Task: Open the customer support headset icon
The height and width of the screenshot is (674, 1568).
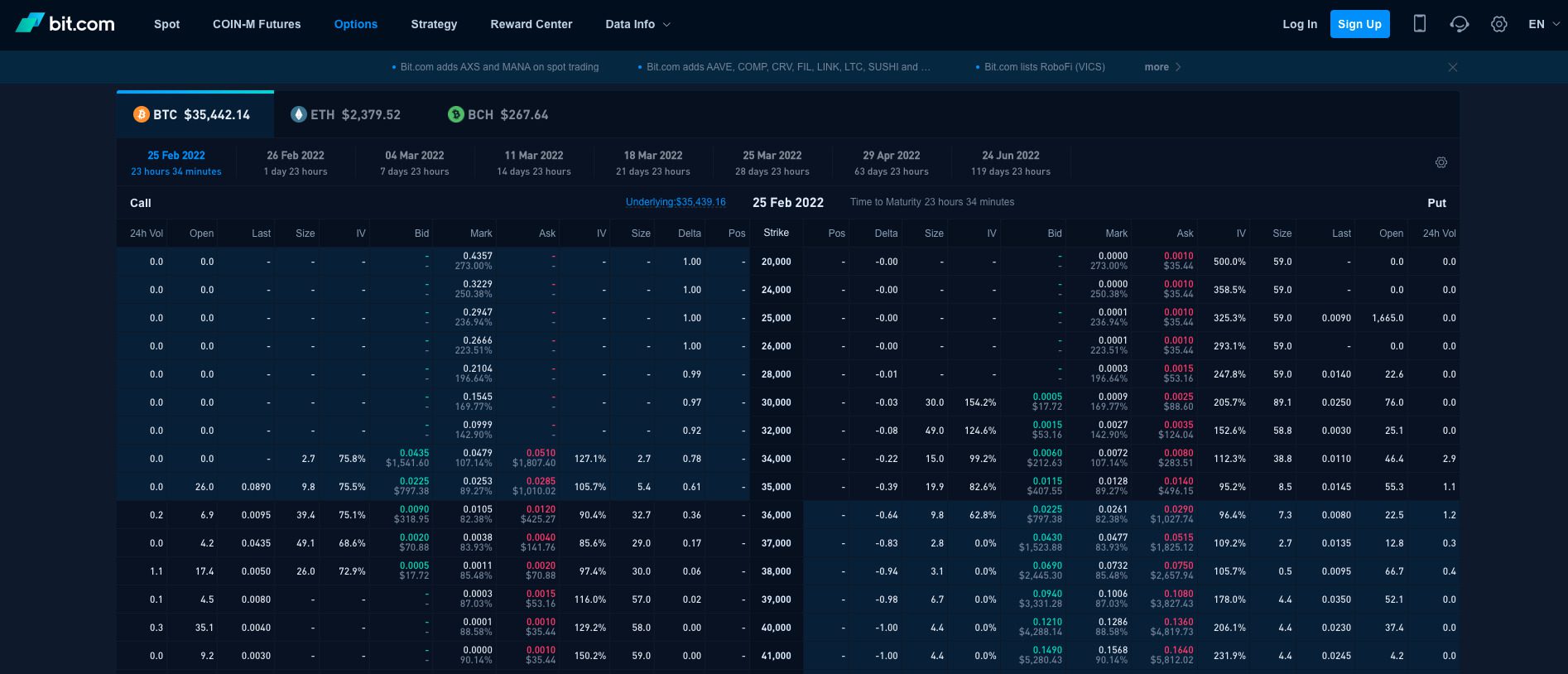Action: pyautogui.click(x=1459, y=24)
